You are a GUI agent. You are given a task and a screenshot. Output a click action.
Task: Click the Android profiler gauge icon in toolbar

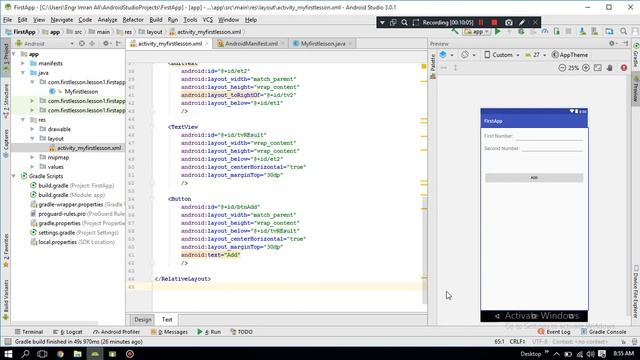545,32
